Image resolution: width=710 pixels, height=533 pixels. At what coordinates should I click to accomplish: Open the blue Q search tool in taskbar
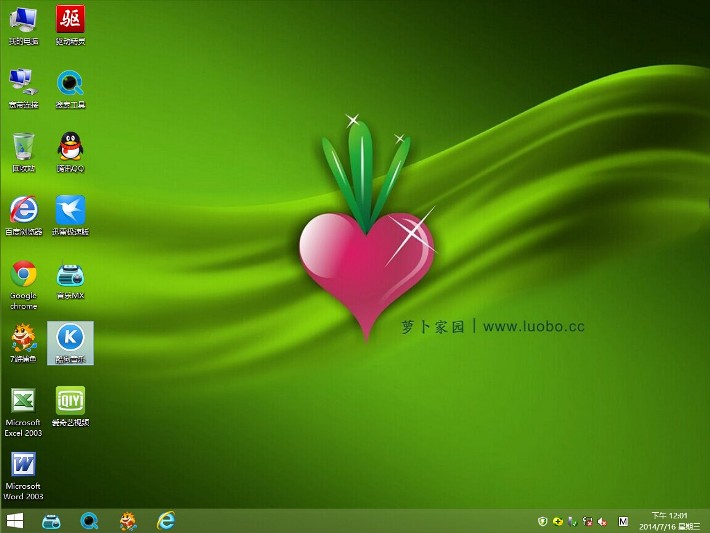(90, 521)
